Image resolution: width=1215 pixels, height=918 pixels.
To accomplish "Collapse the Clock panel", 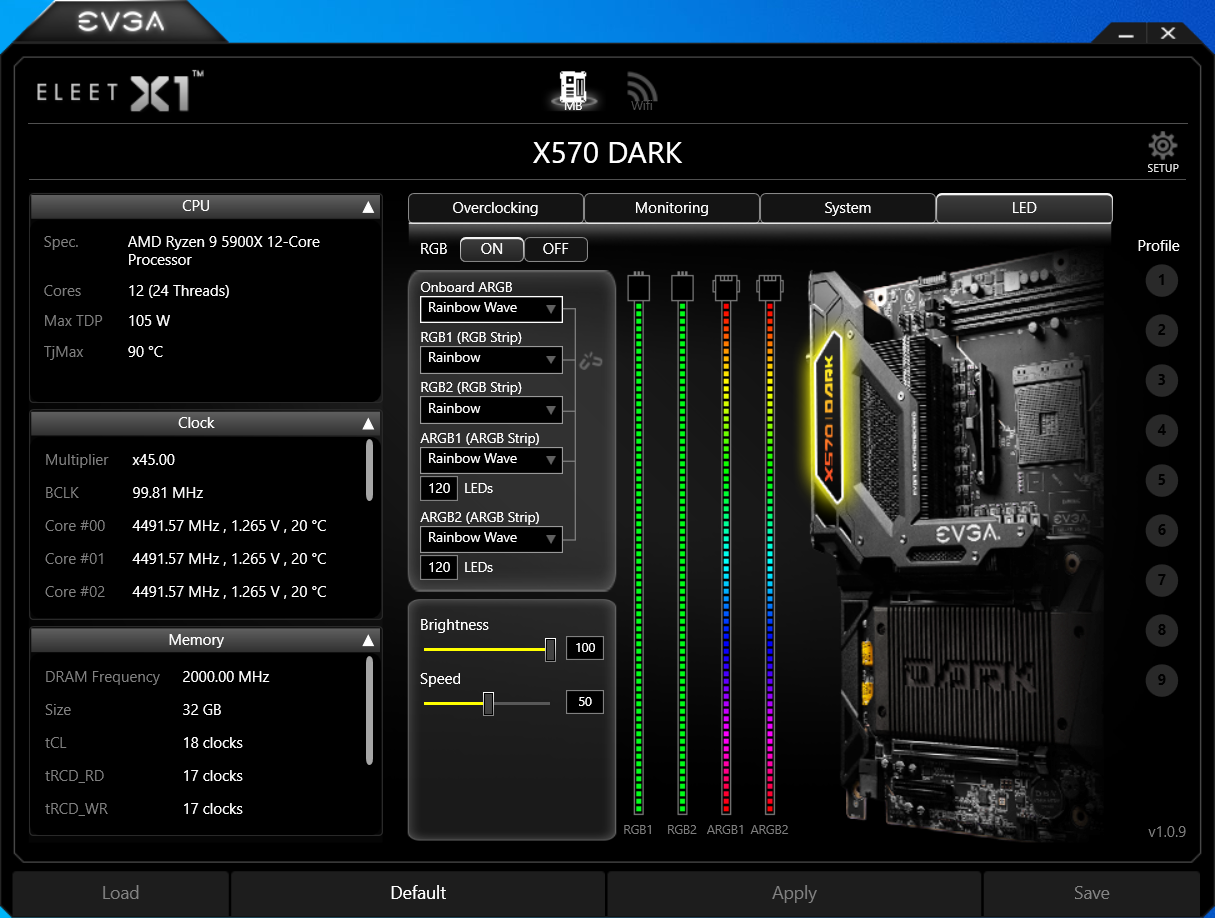I will pos(368,424).
